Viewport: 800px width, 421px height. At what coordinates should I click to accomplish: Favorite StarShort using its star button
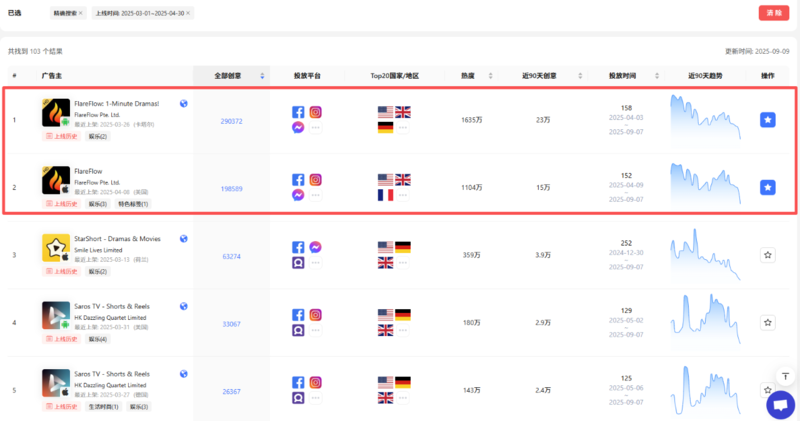[x=767, y=255]
